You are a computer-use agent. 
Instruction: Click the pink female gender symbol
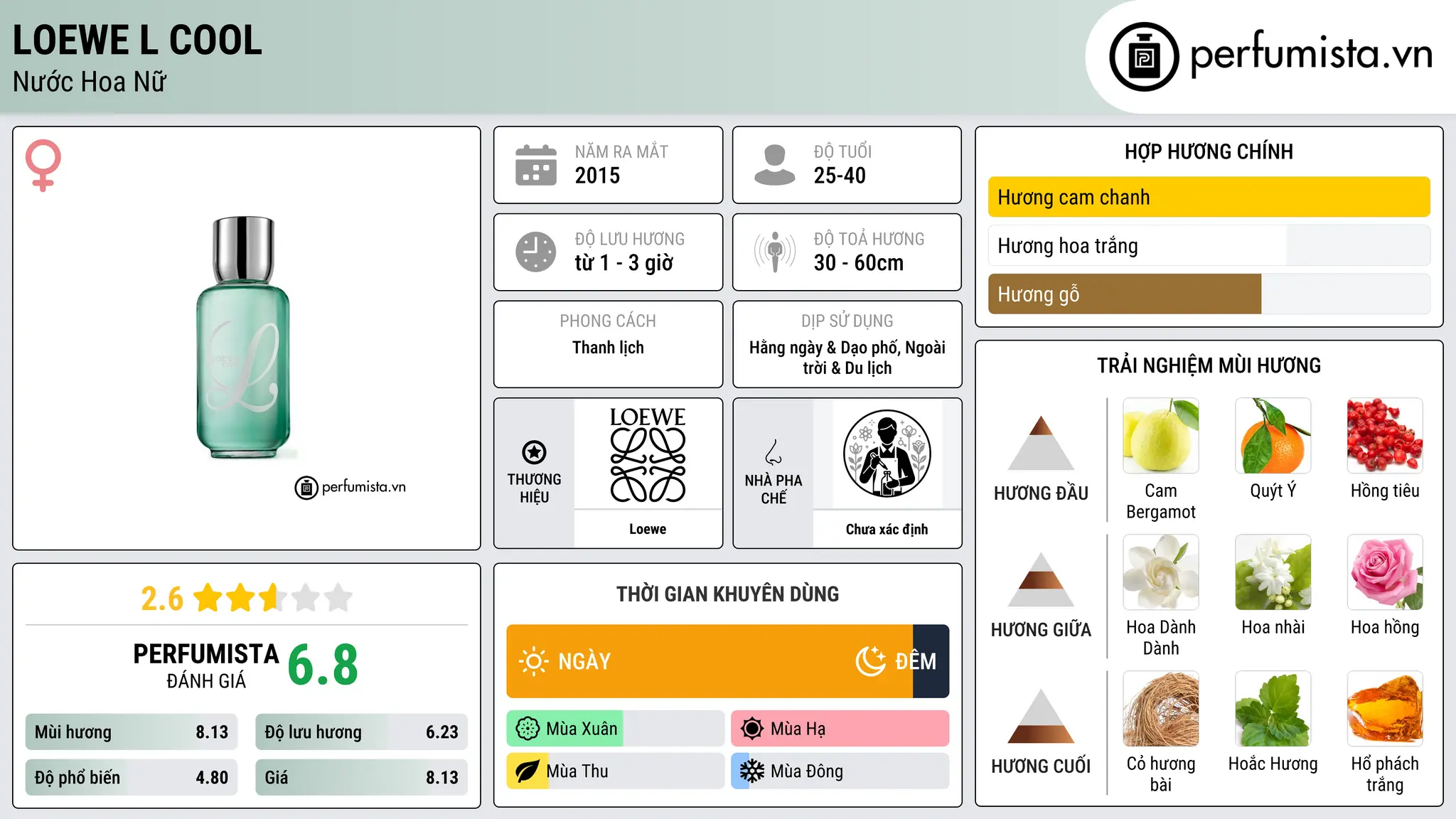tap(43, 166)
